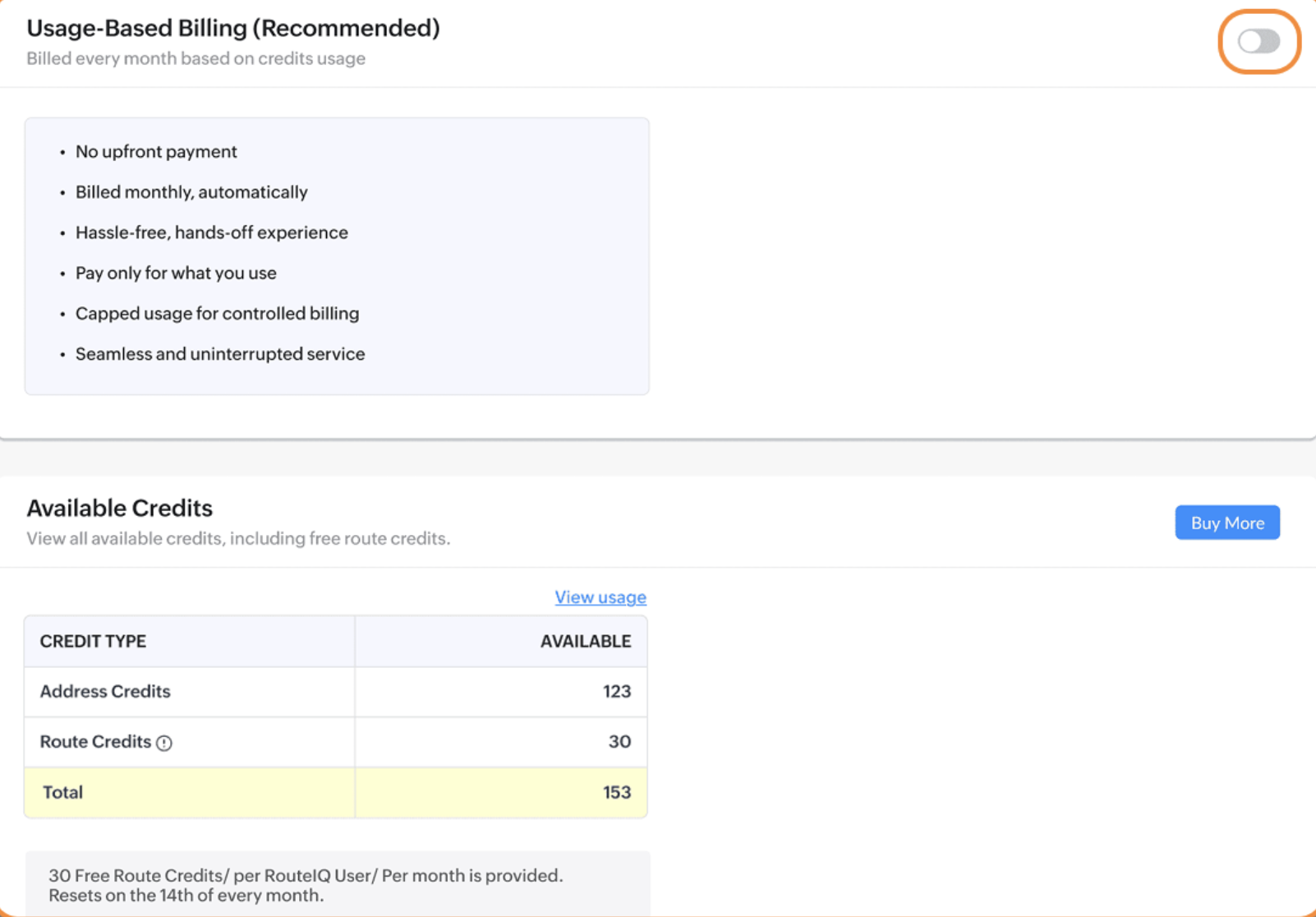Click the Available Credits heading
This screenshot has height=917, width=1316.
pyautogui.click(x=120, y=509)
